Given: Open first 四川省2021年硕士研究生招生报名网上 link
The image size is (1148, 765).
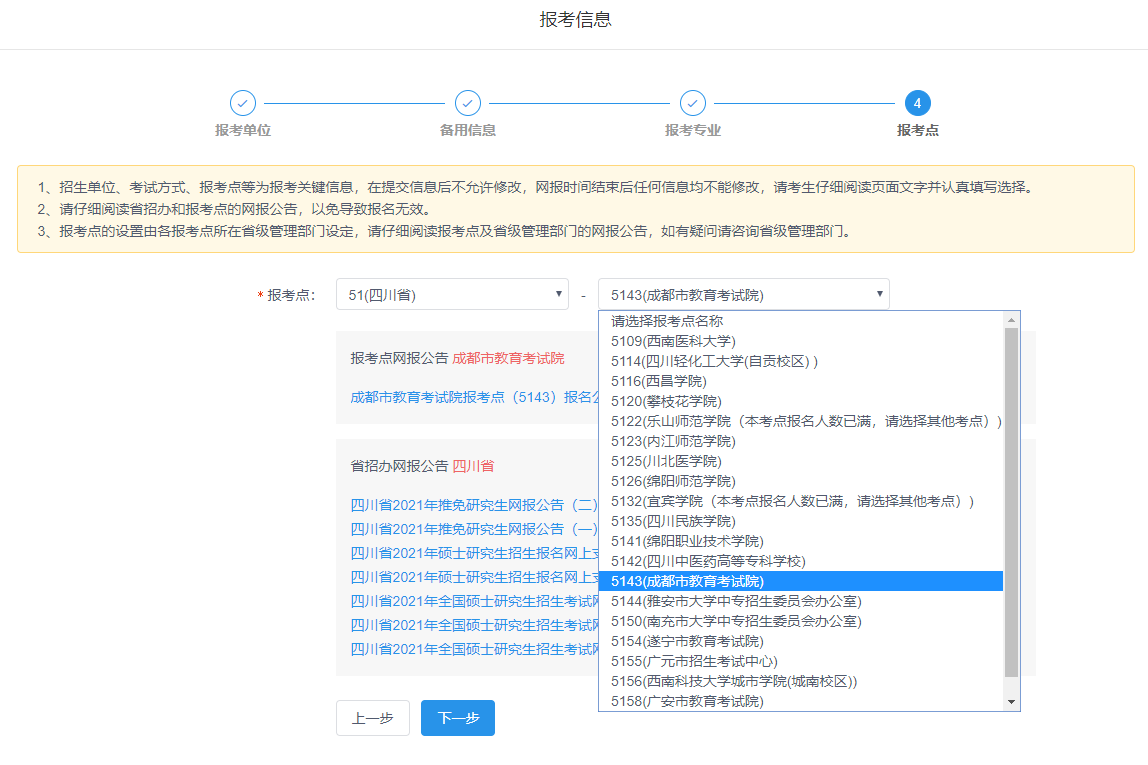Looking at the screenshot, I should coord(474,553).
